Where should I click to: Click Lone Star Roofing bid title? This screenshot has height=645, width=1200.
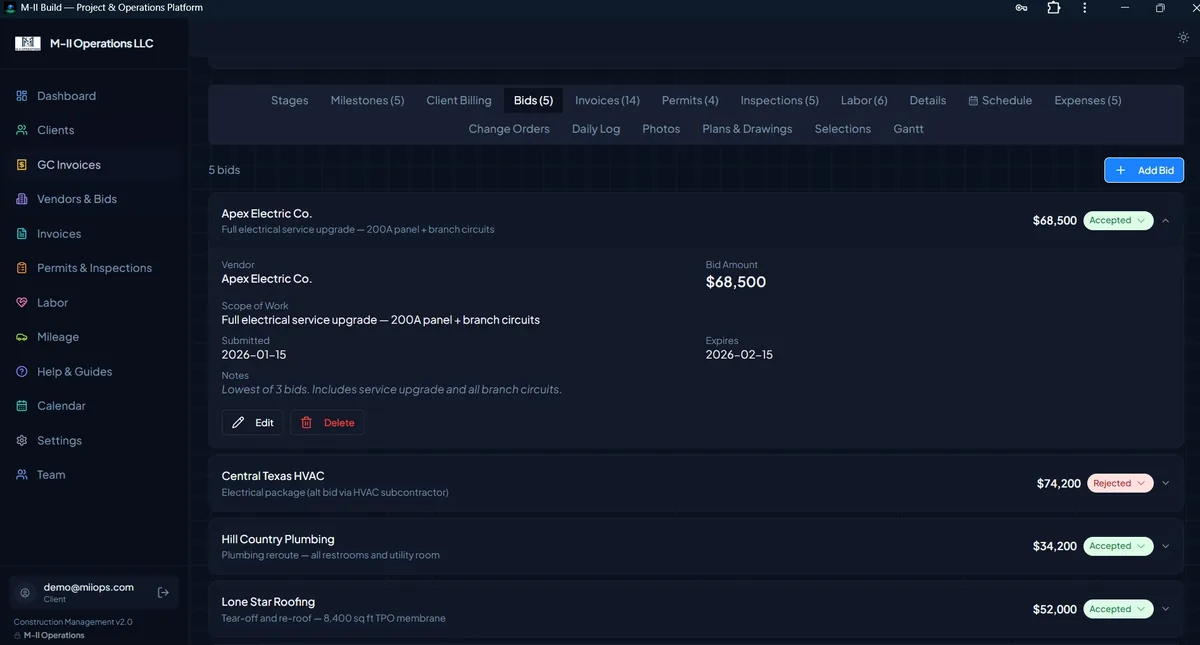[268, 602]
